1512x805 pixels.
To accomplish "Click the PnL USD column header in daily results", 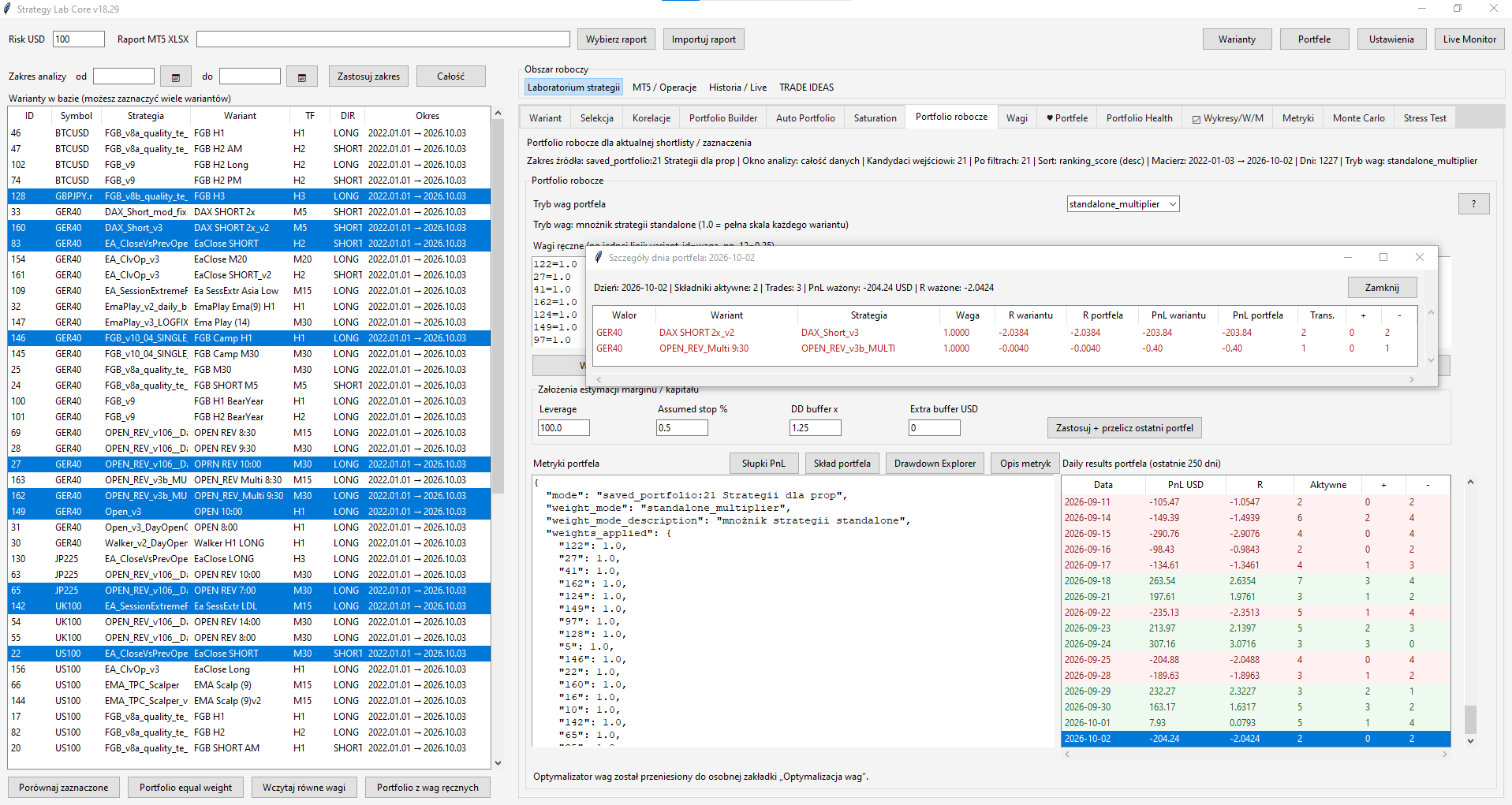I will [x=1185, y=485].
